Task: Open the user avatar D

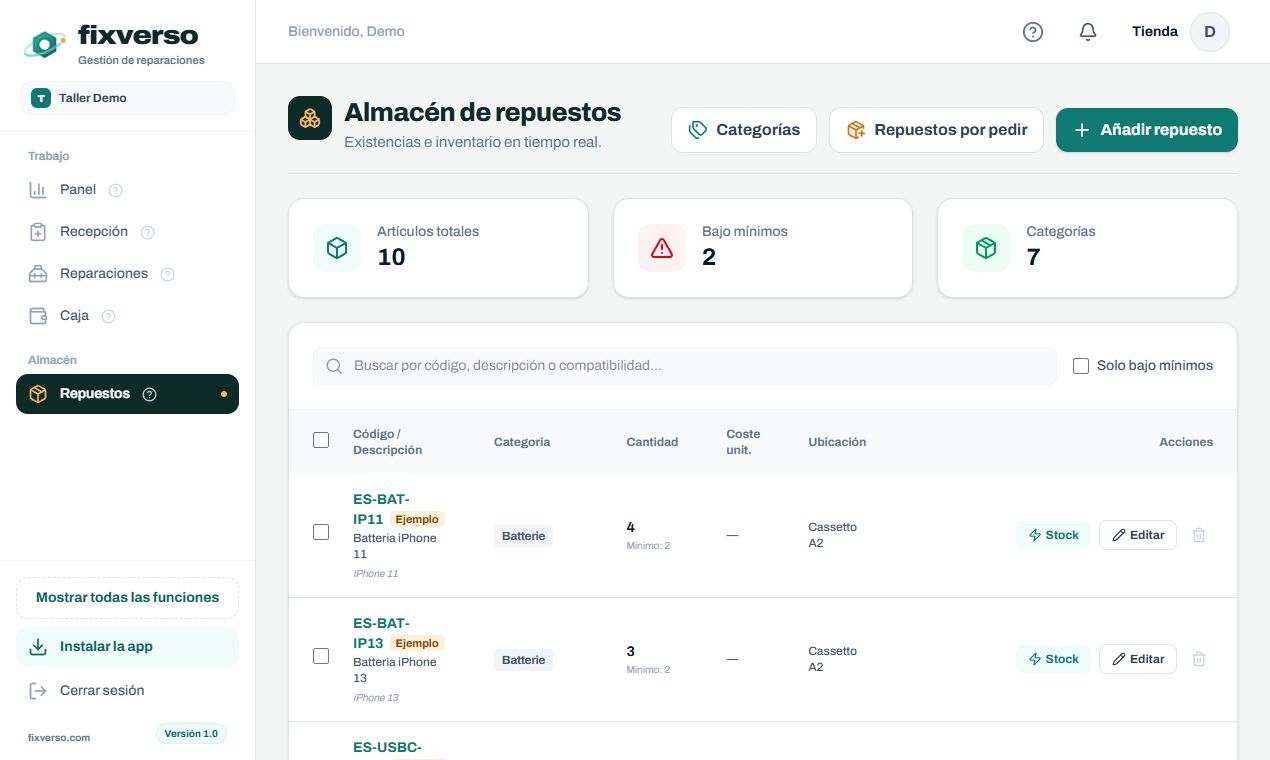Action: coord(1209,32)
